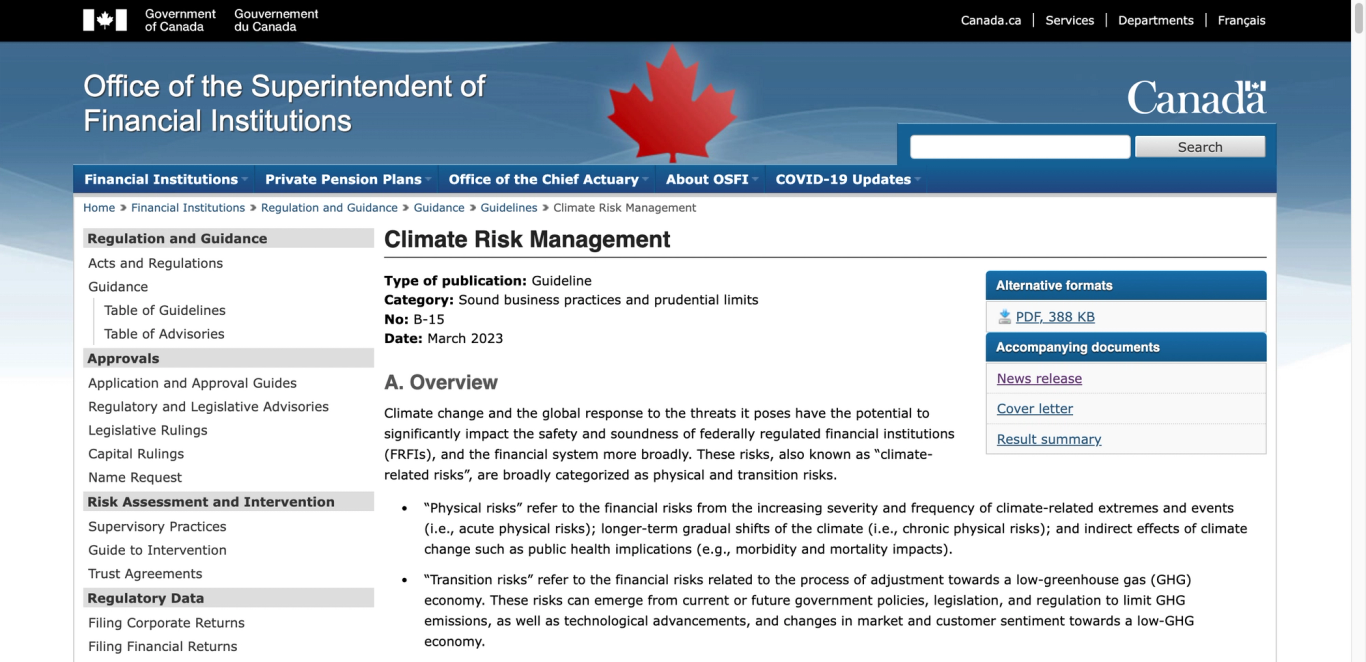Go to the Guide to Intervention page
Image resolution: width=1366 pixels, height=662 pixels.
click(x=156, y=549)
